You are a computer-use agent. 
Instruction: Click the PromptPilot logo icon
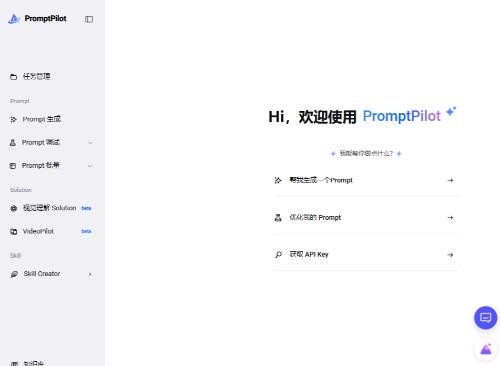pos(14,19)
